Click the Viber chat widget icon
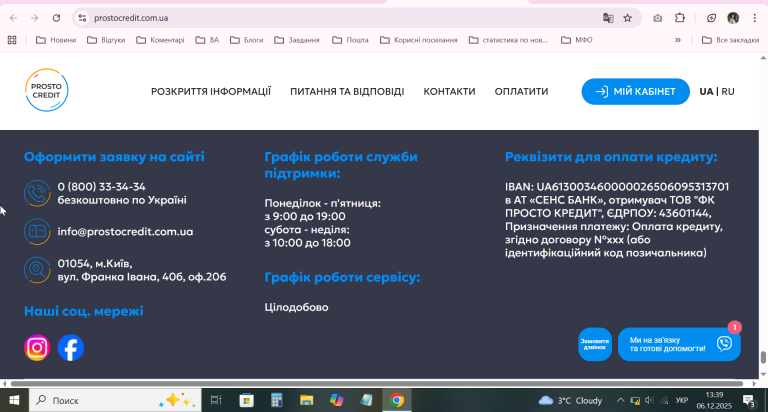Viewport: 768px width, 412px height. [x=724, y=343]
